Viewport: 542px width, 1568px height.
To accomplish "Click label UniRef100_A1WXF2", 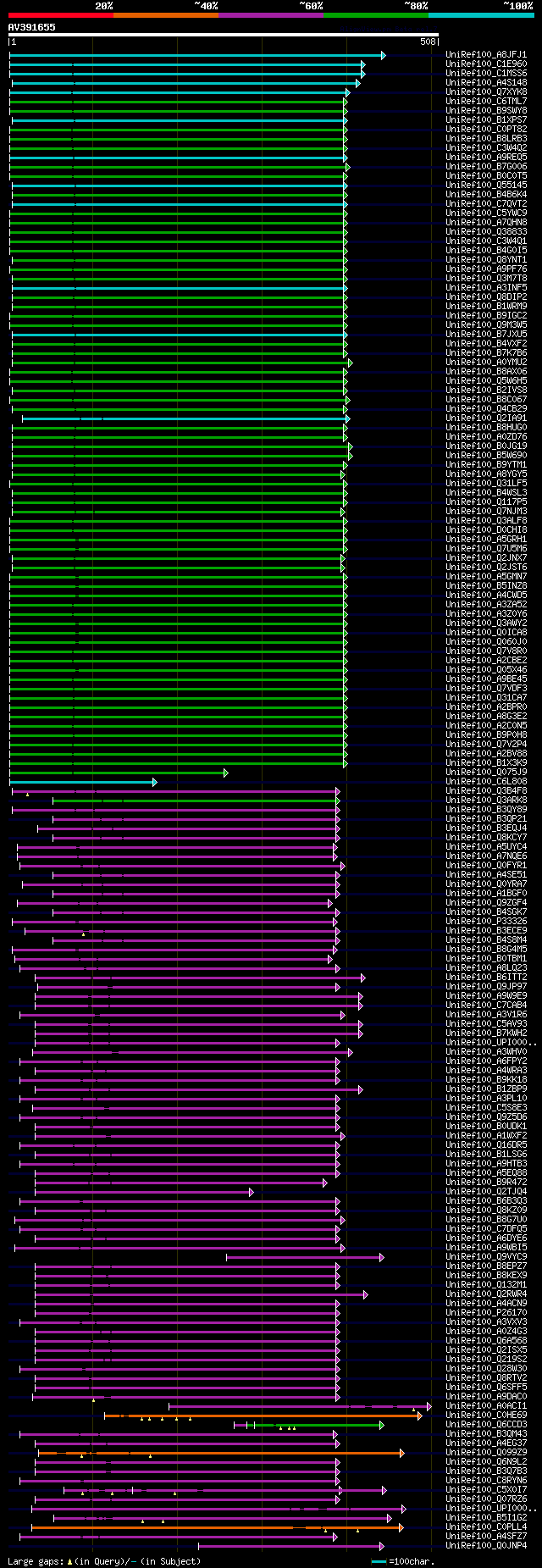I will tap(486, 1136).
